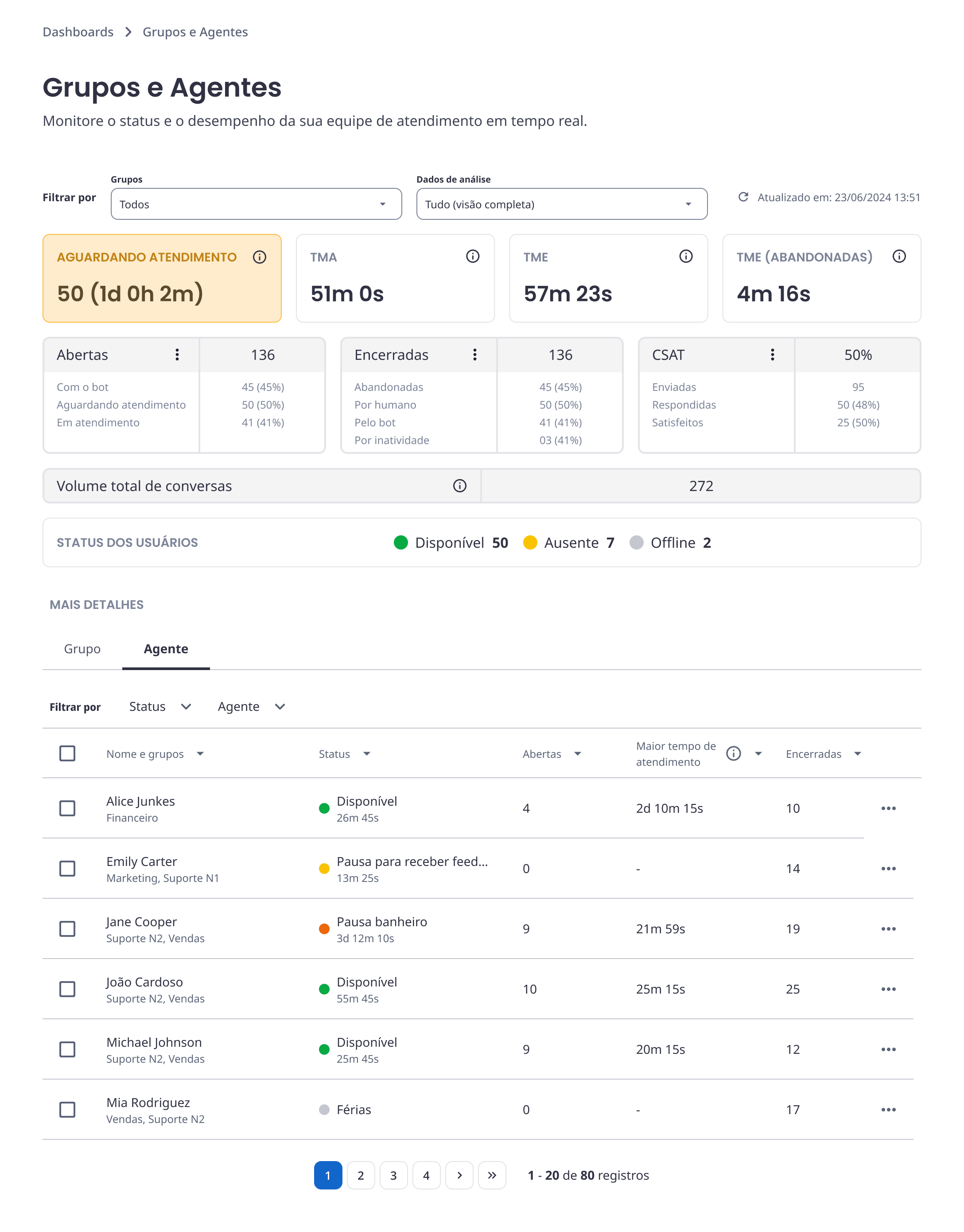Image resolution: width=964 pixels, height=1232 pixels.
Task: Check the box for Emily Carter
Action: coord(67,869)
